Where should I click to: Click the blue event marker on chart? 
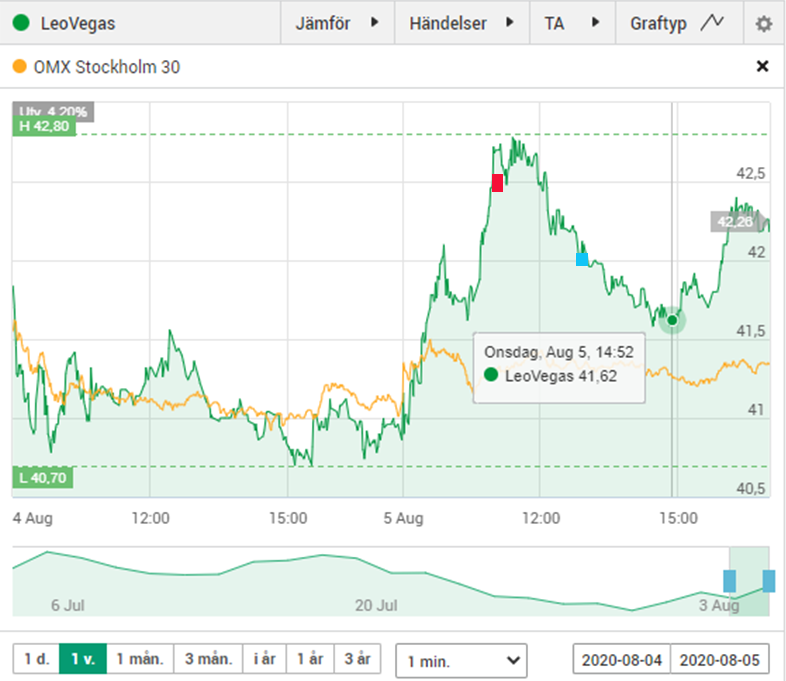click(x=582, y=259)
